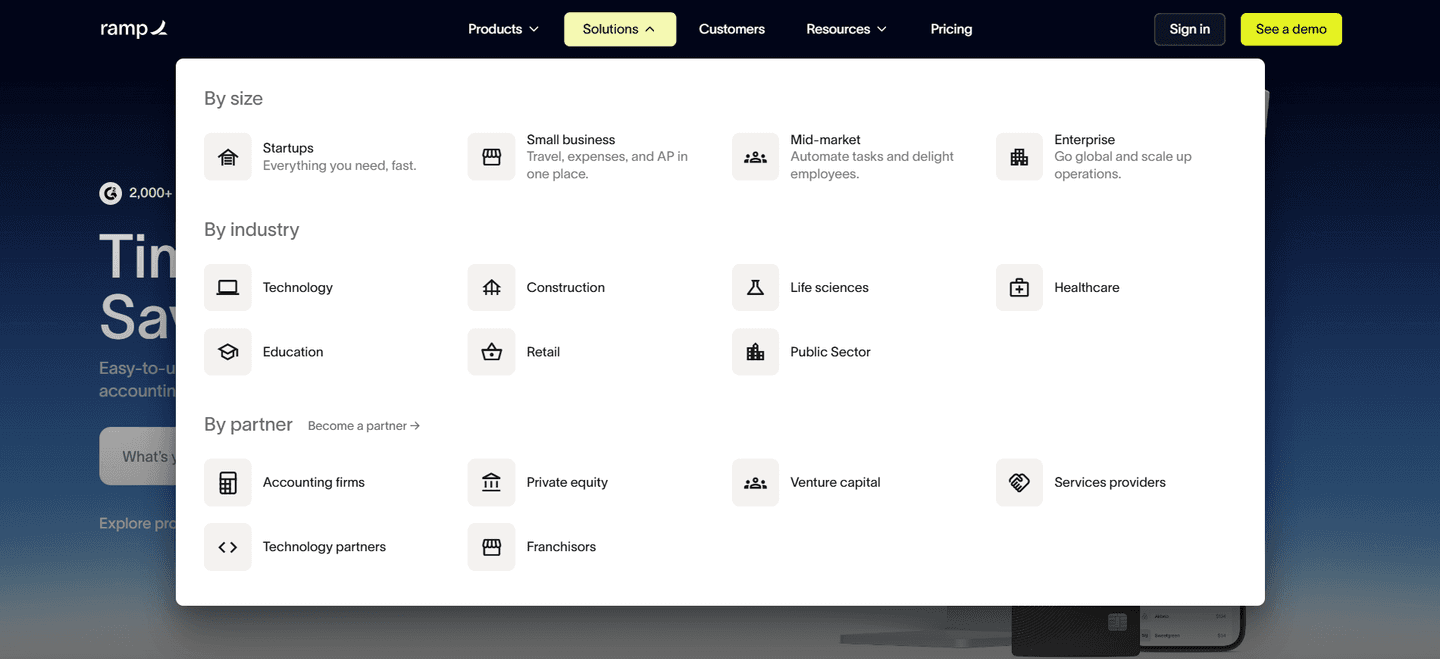Image resolution: width=1440 pixels, height=659 pixels.
Task: Open the Private equity bank icon
Action: [x=491, y=483]
